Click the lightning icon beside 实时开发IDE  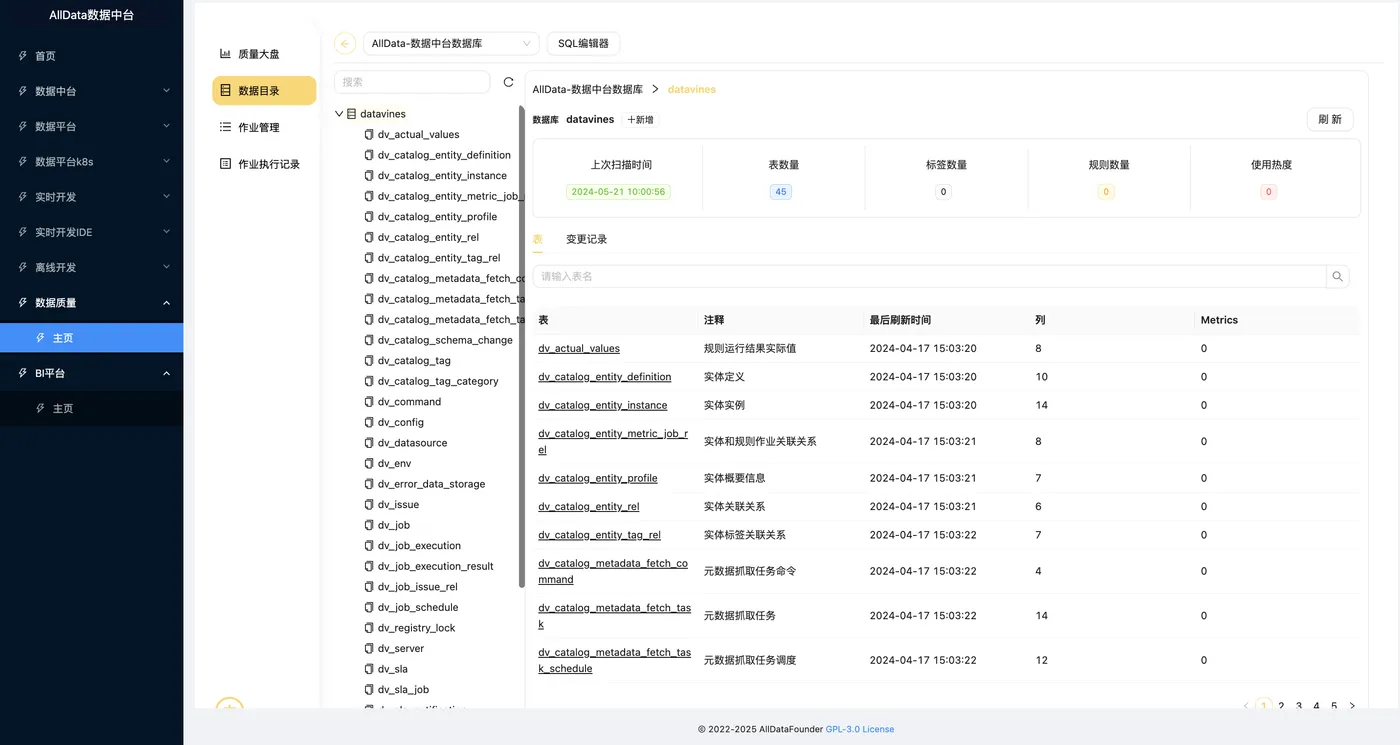23,232
